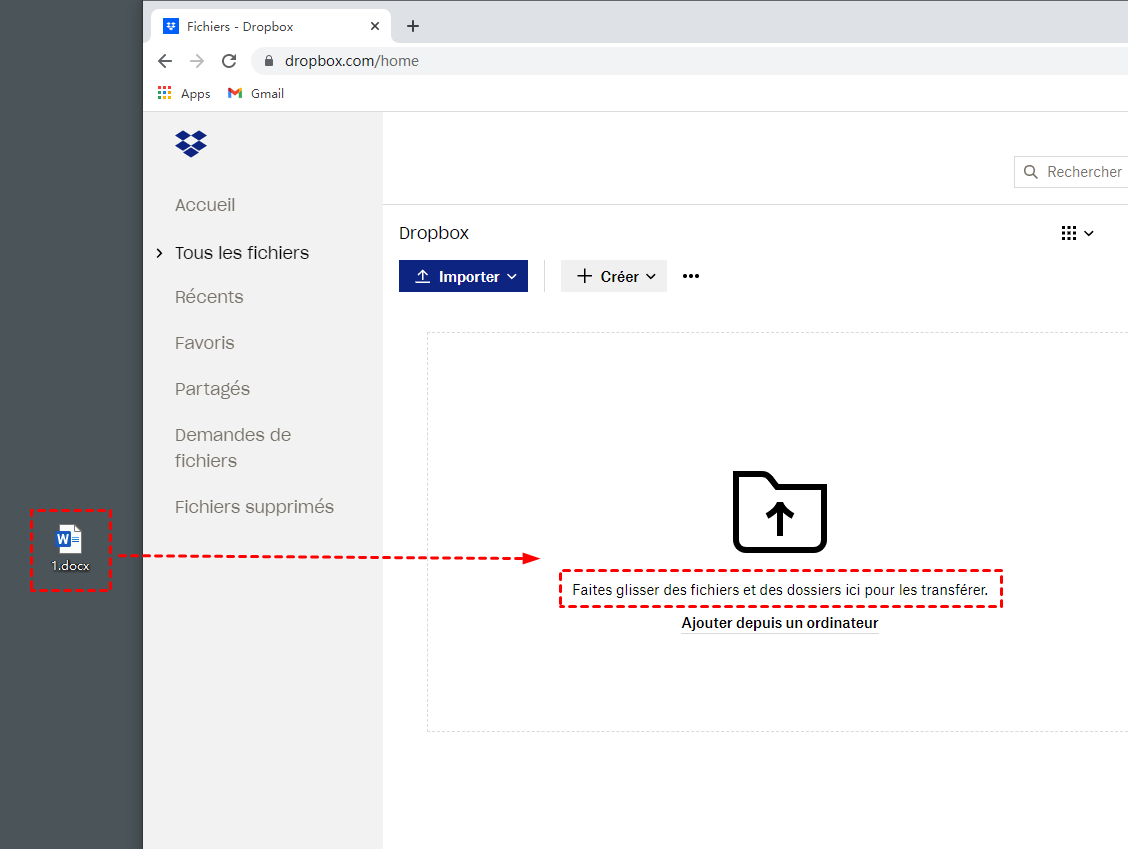Click the upload folder icon
1128x849 pixels.
coord(780,512)
